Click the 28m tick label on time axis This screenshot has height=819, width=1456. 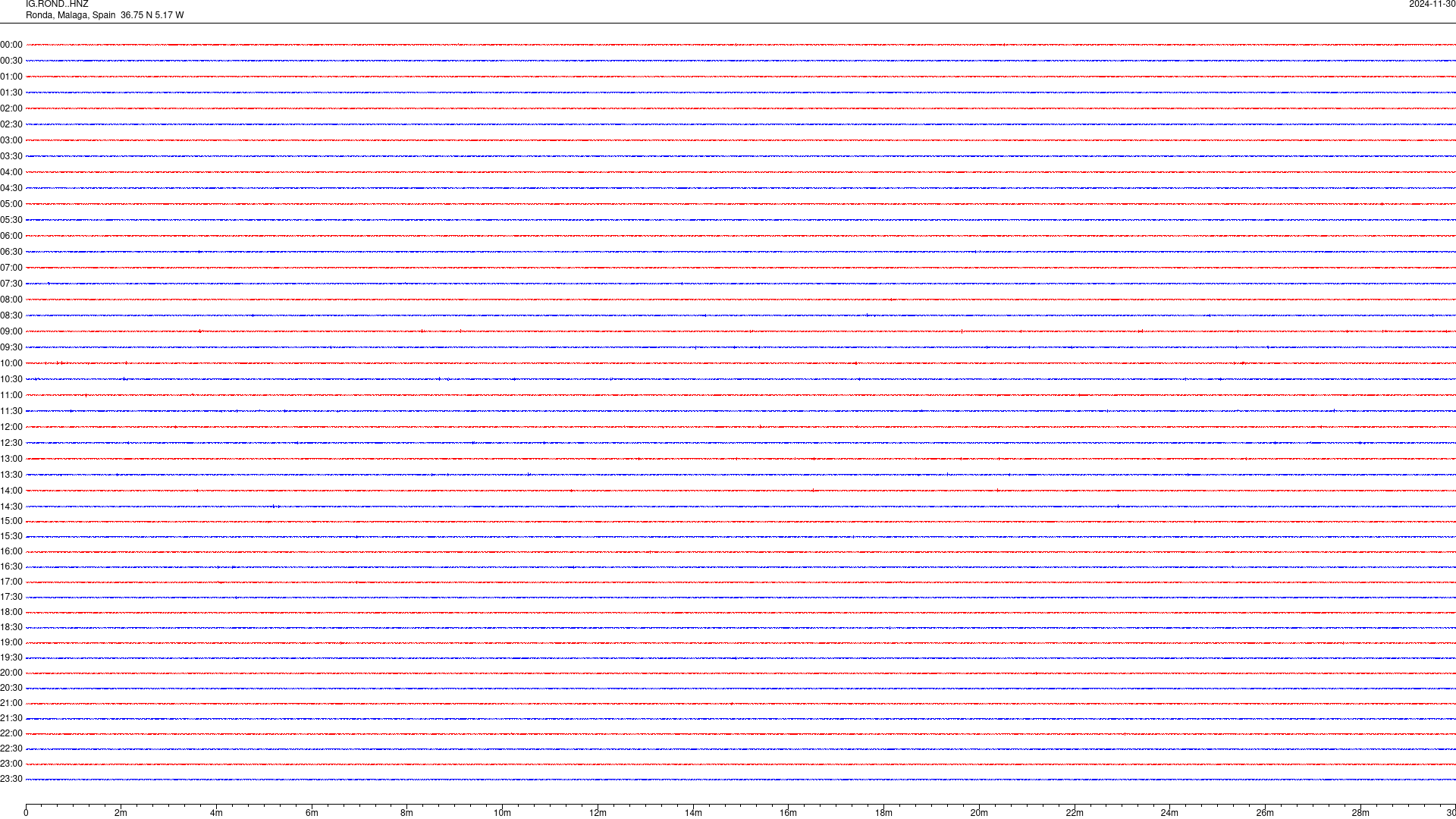tap(1360, 813)
